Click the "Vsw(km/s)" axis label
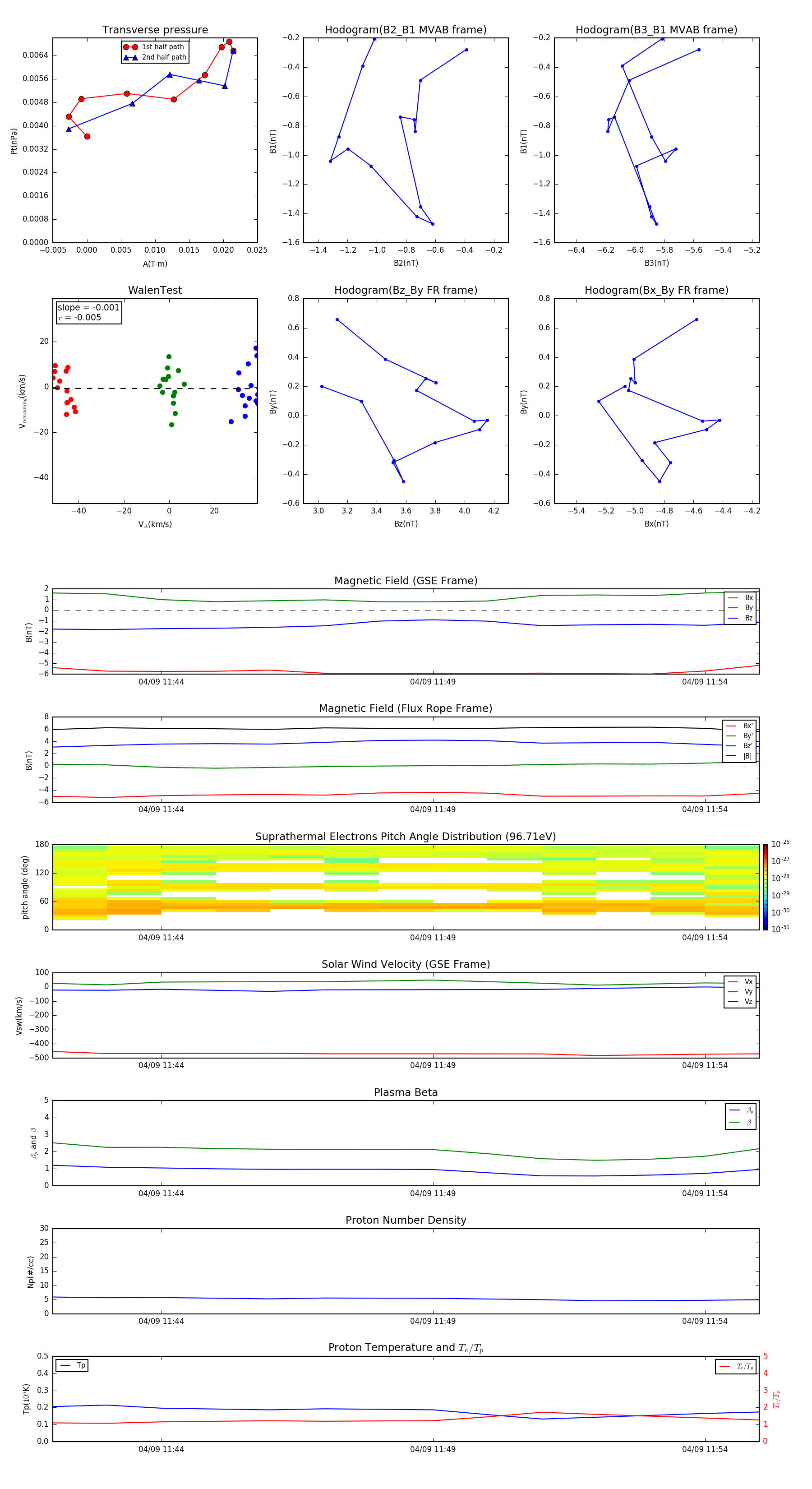Viewport: 812px width, 1489px height. tap(19, 1016)
